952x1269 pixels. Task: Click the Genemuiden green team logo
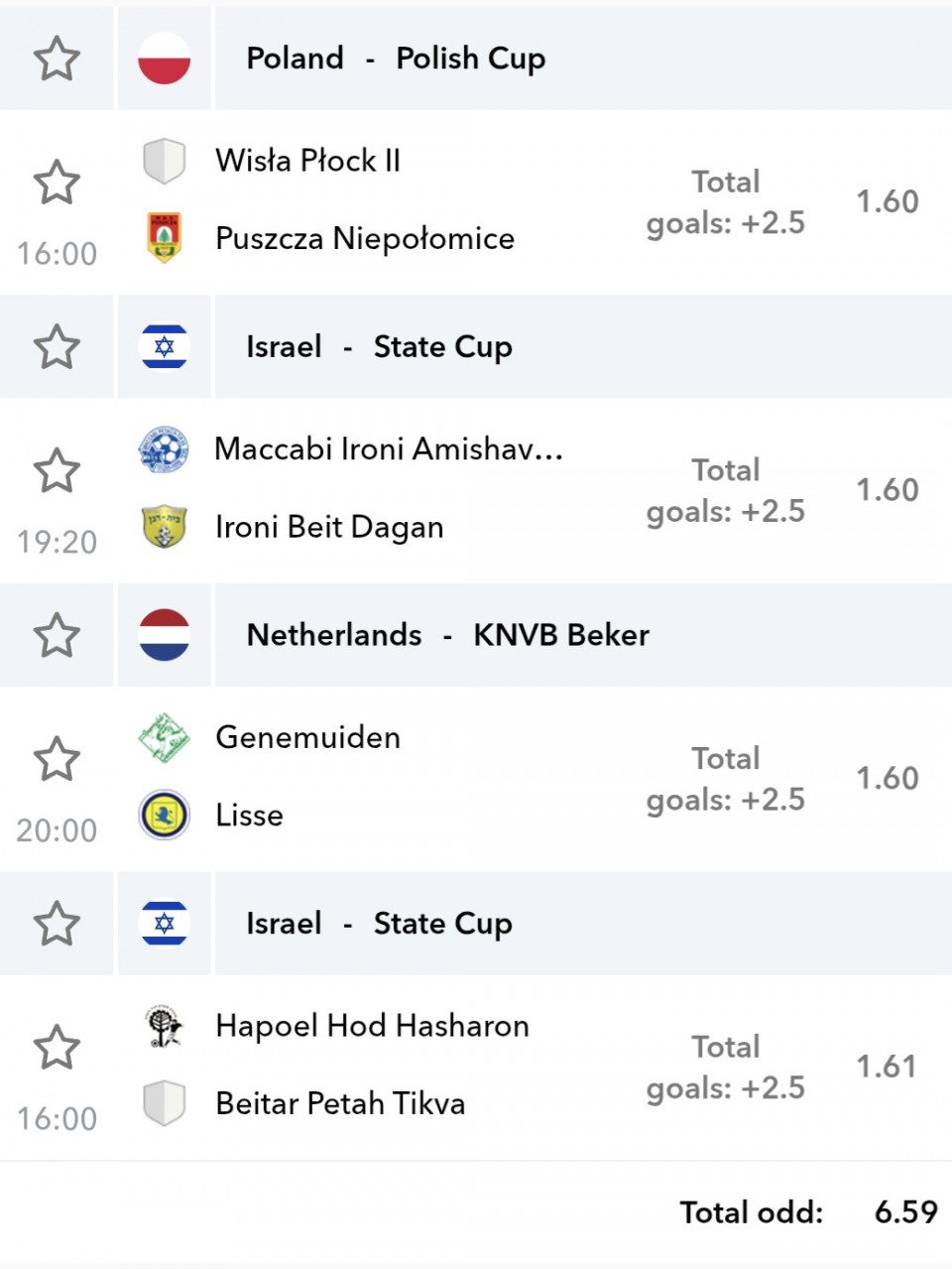(x=164, y=737)
